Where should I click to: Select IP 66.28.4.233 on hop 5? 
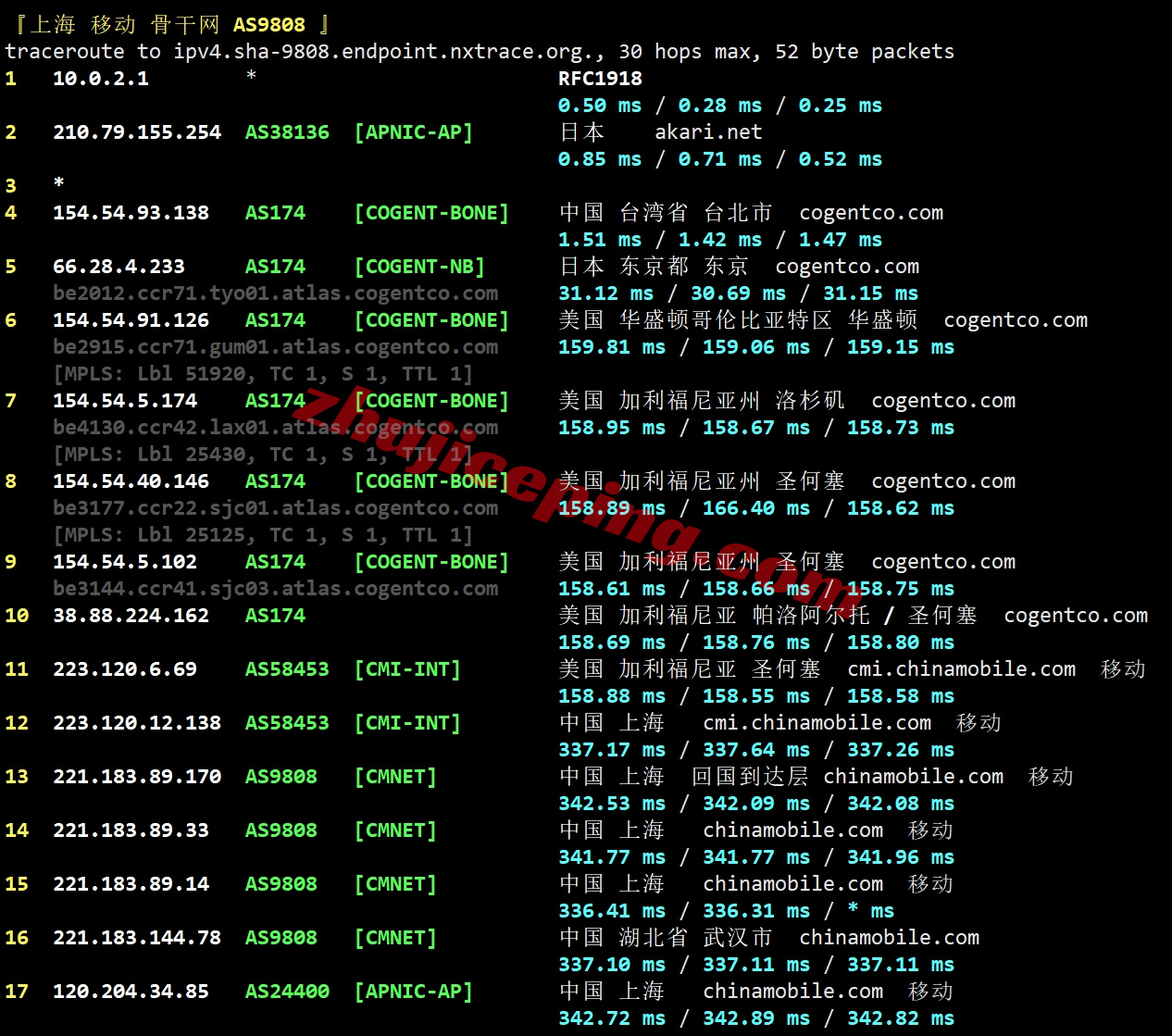click(x=118, y=267)
